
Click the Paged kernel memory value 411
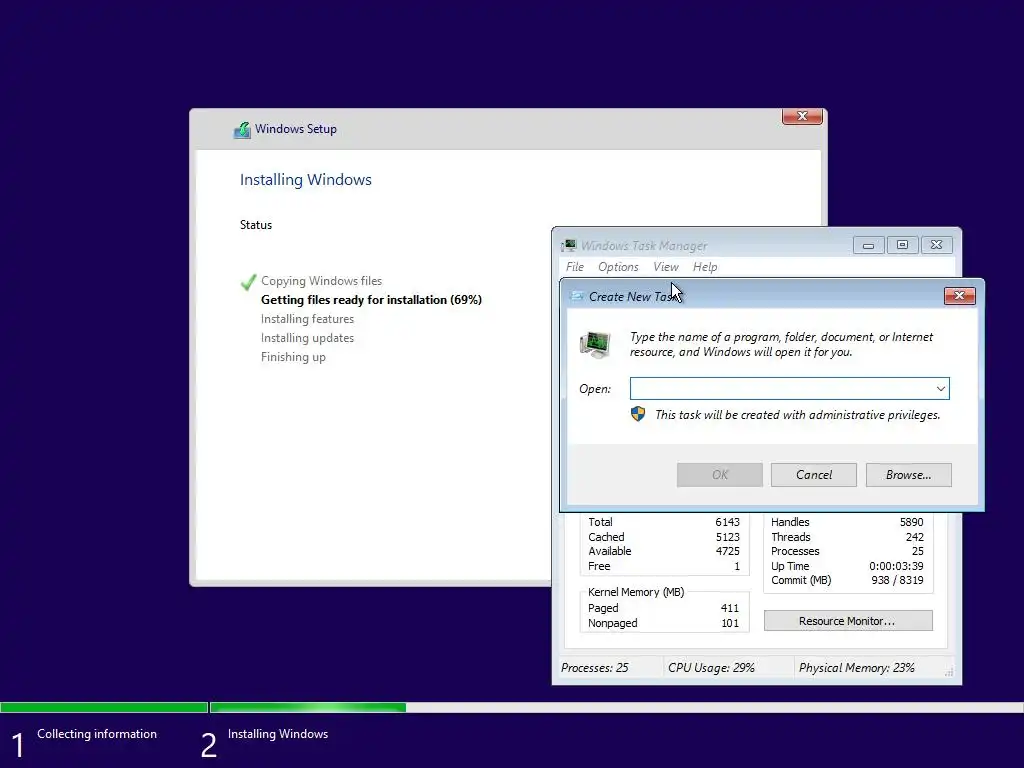pos(729,608)
